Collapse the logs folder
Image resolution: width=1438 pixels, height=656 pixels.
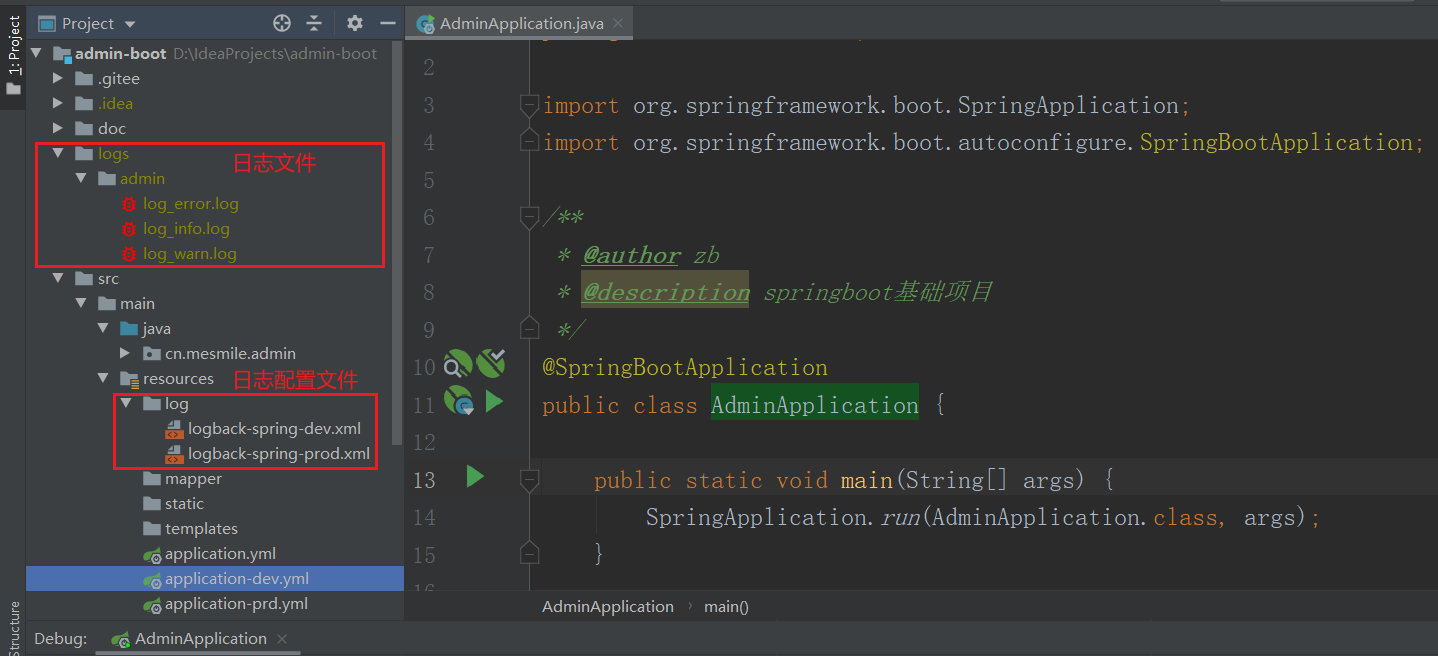point(58,153)
